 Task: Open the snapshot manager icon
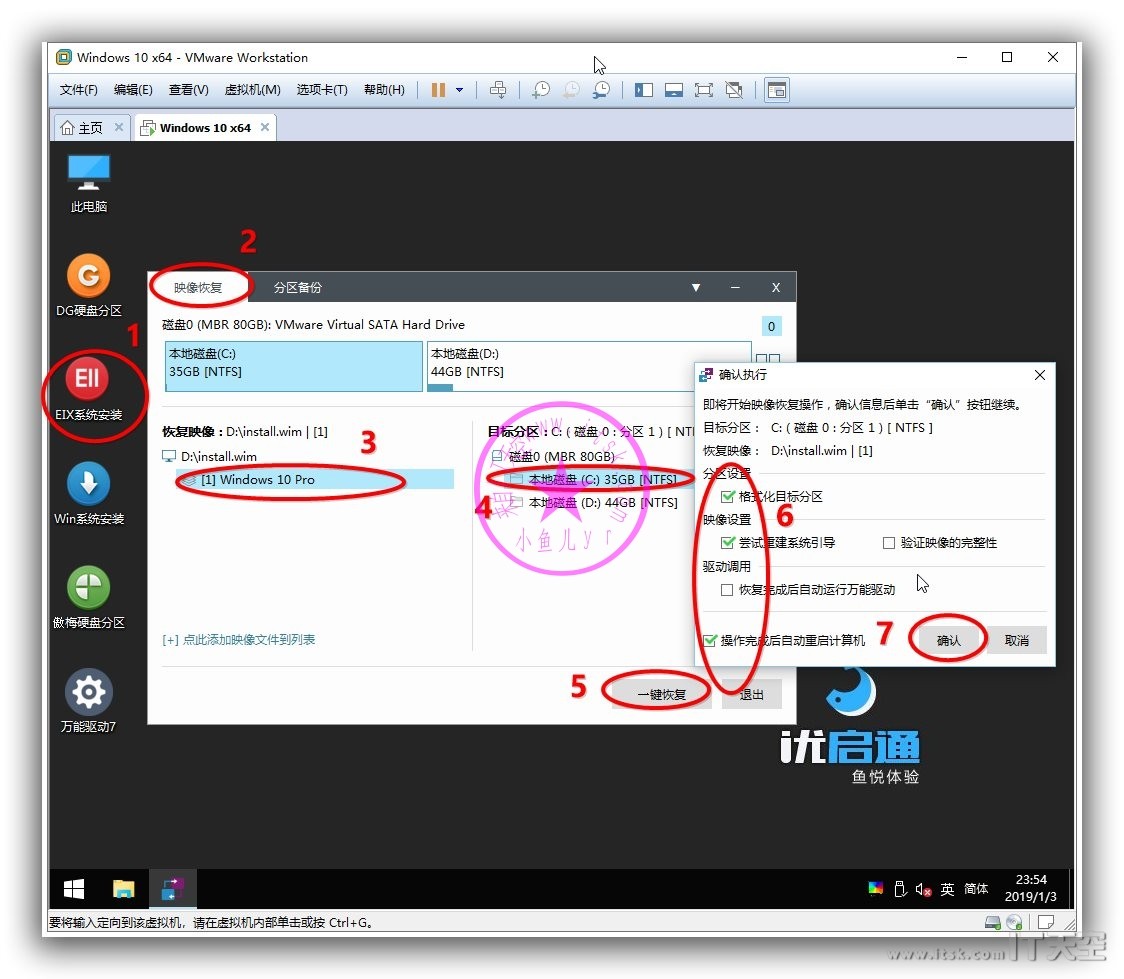(601, 90)
